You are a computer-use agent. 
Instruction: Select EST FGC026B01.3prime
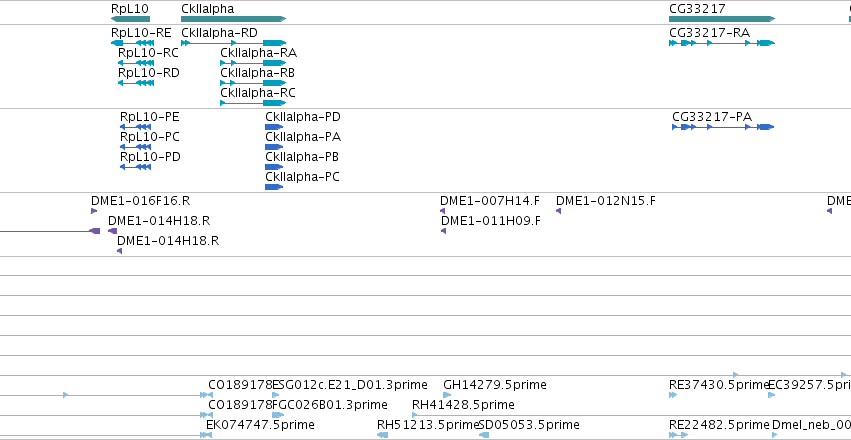coord(278,415)
